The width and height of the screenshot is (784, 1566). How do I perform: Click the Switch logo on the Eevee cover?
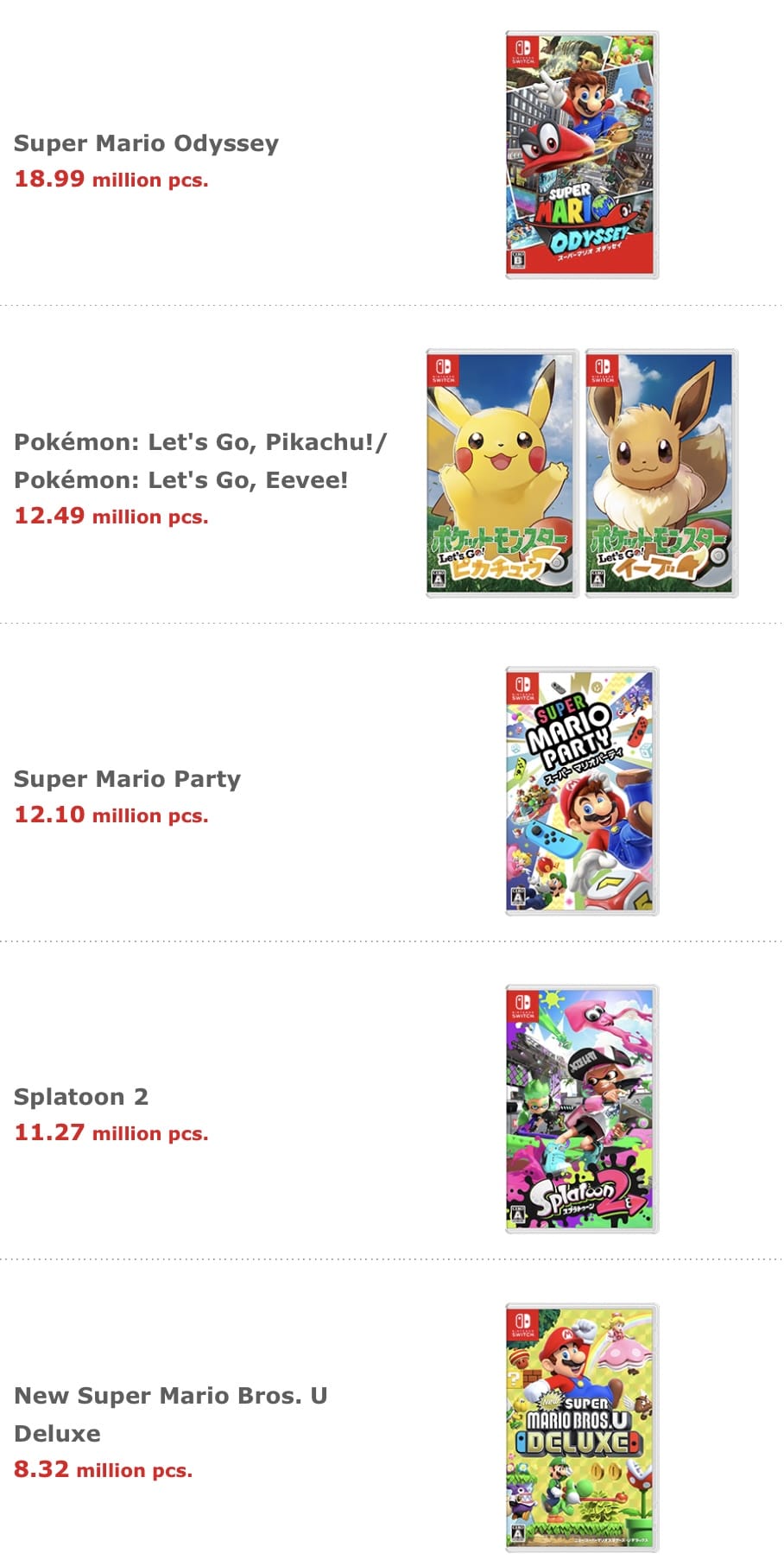click(603, 369)
